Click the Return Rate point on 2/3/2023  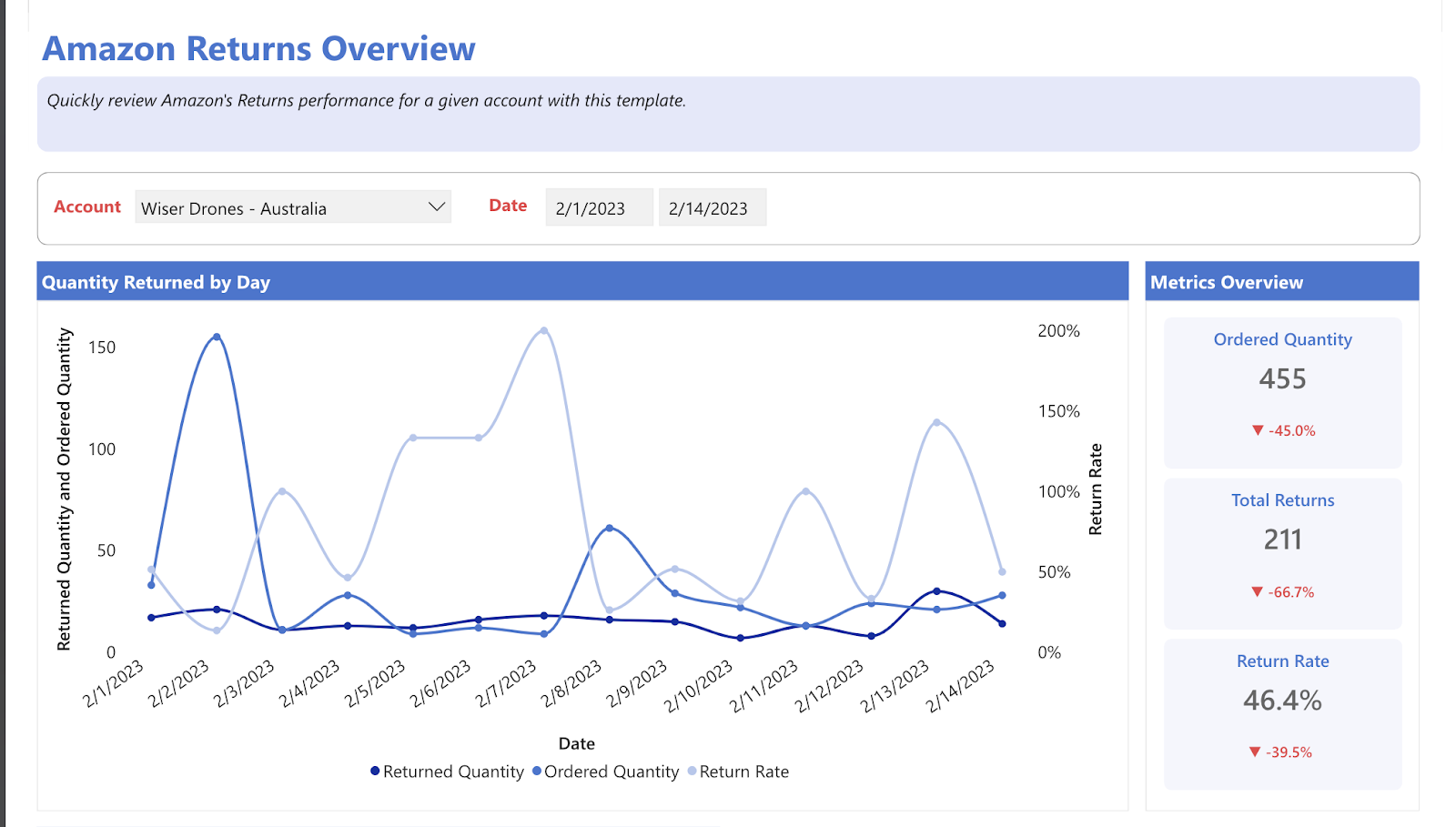tap(282, 491)
